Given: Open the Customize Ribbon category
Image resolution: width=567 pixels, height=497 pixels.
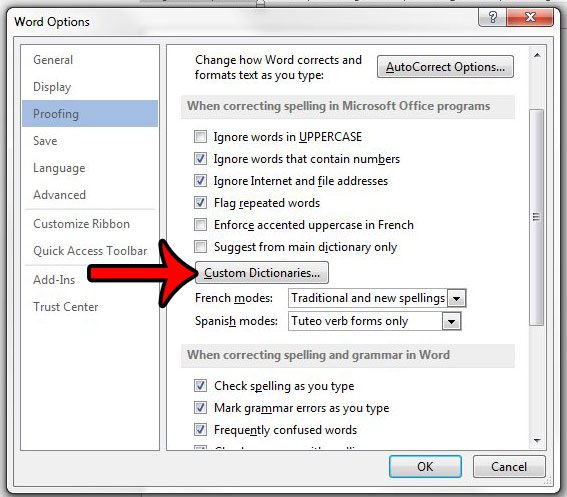Looking at the screenshot, I should coord(90,224).
